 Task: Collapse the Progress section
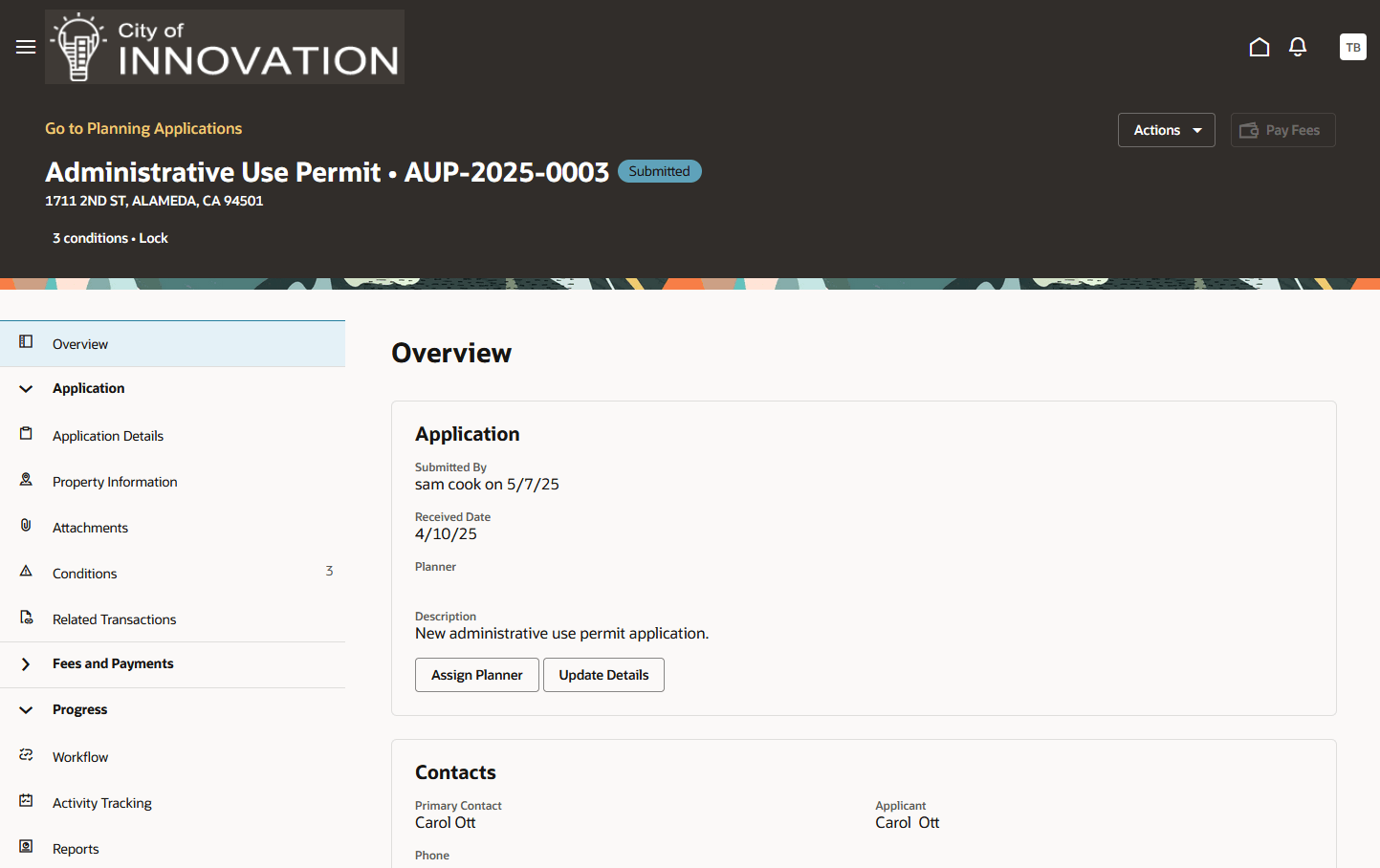[26, 709]
